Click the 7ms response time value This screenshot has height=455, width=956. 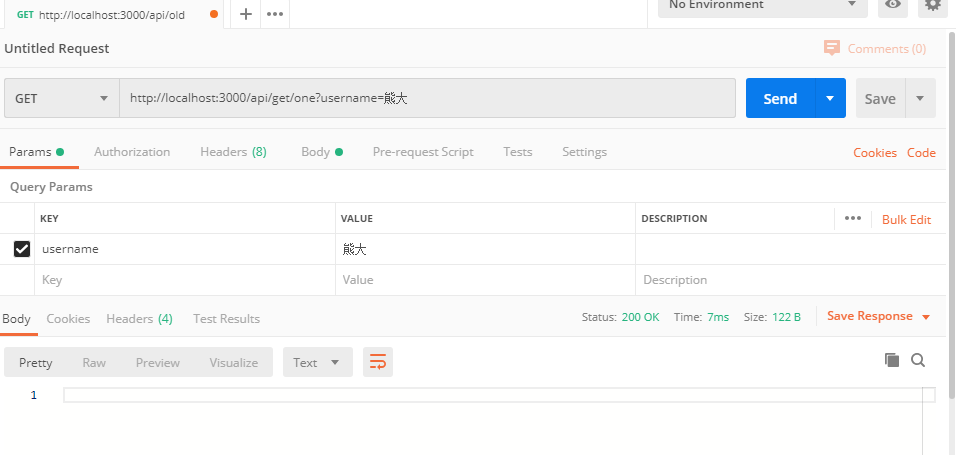click(718, 317)
